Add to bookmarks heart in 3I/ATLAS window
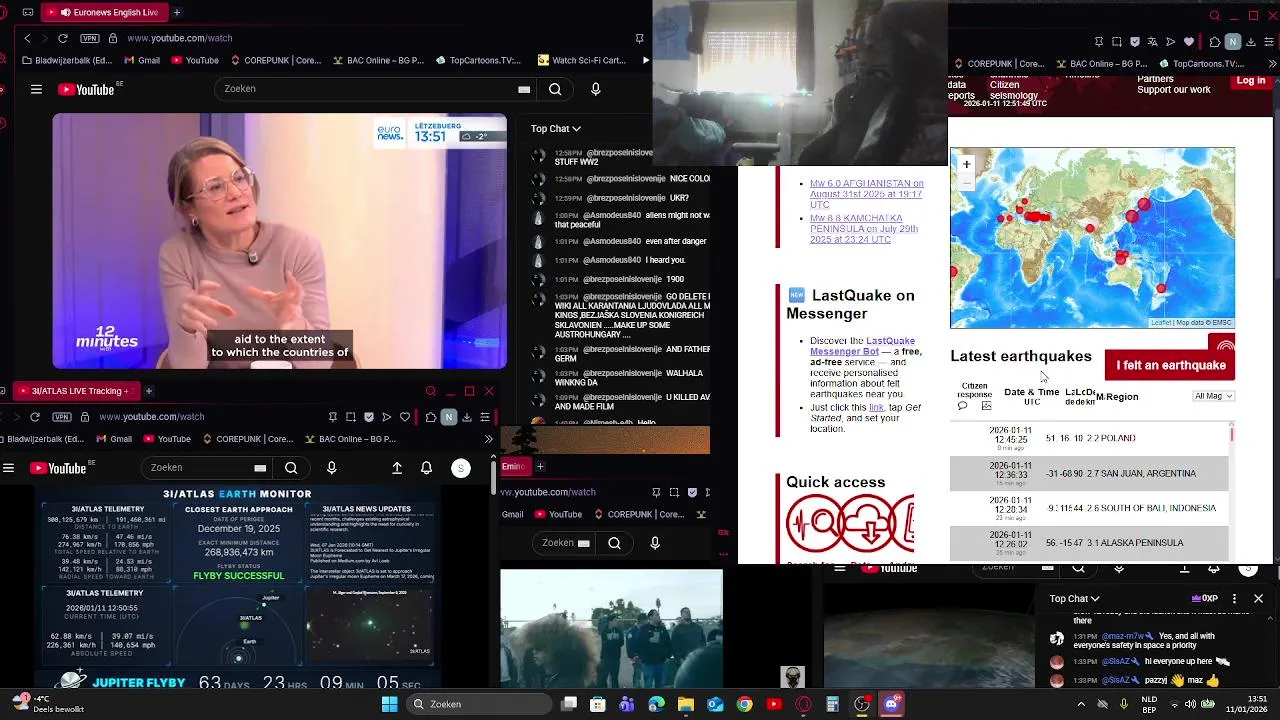This screenshot has width=1280, height=720. [x=405, y=416]
